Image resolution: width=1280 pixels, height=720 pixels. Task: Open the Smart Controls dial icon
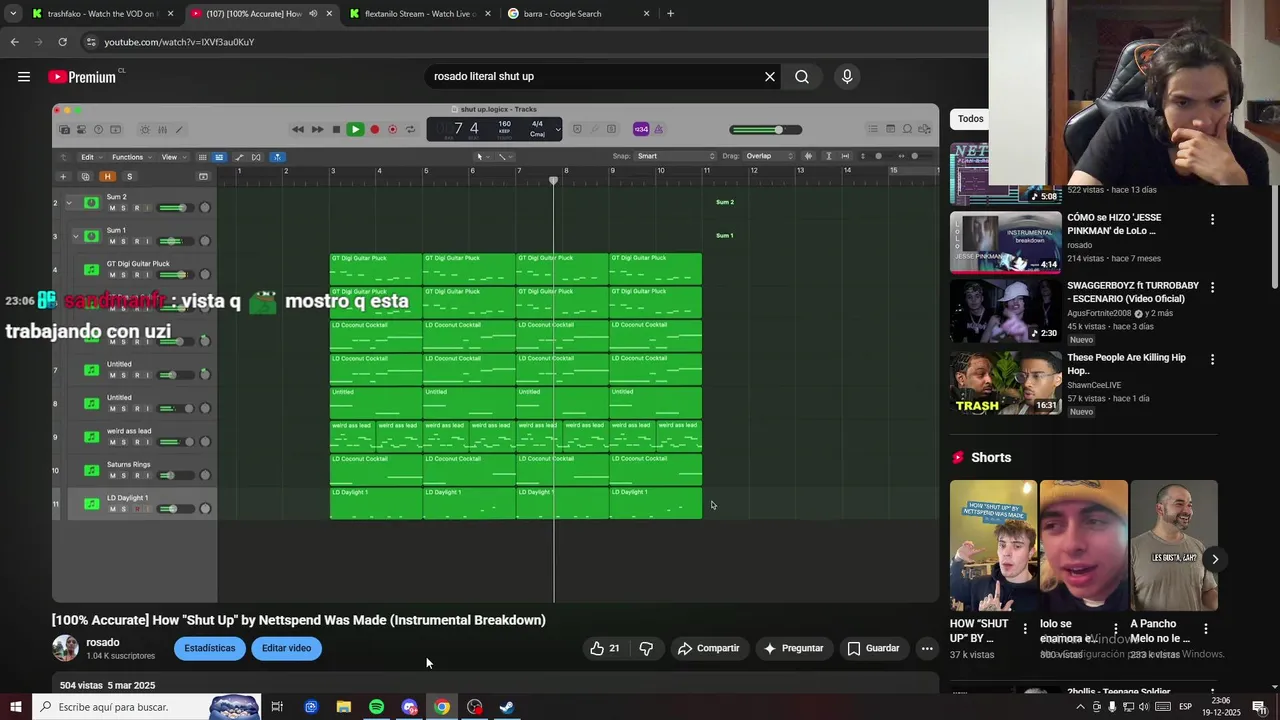coord(145,129)
